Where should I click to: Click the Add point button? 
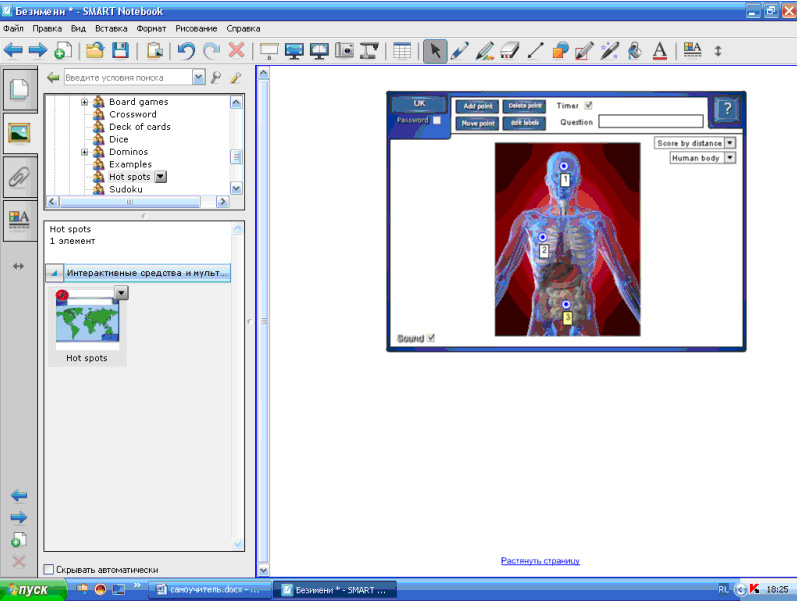pyautogui.click(x=478, y=106)
